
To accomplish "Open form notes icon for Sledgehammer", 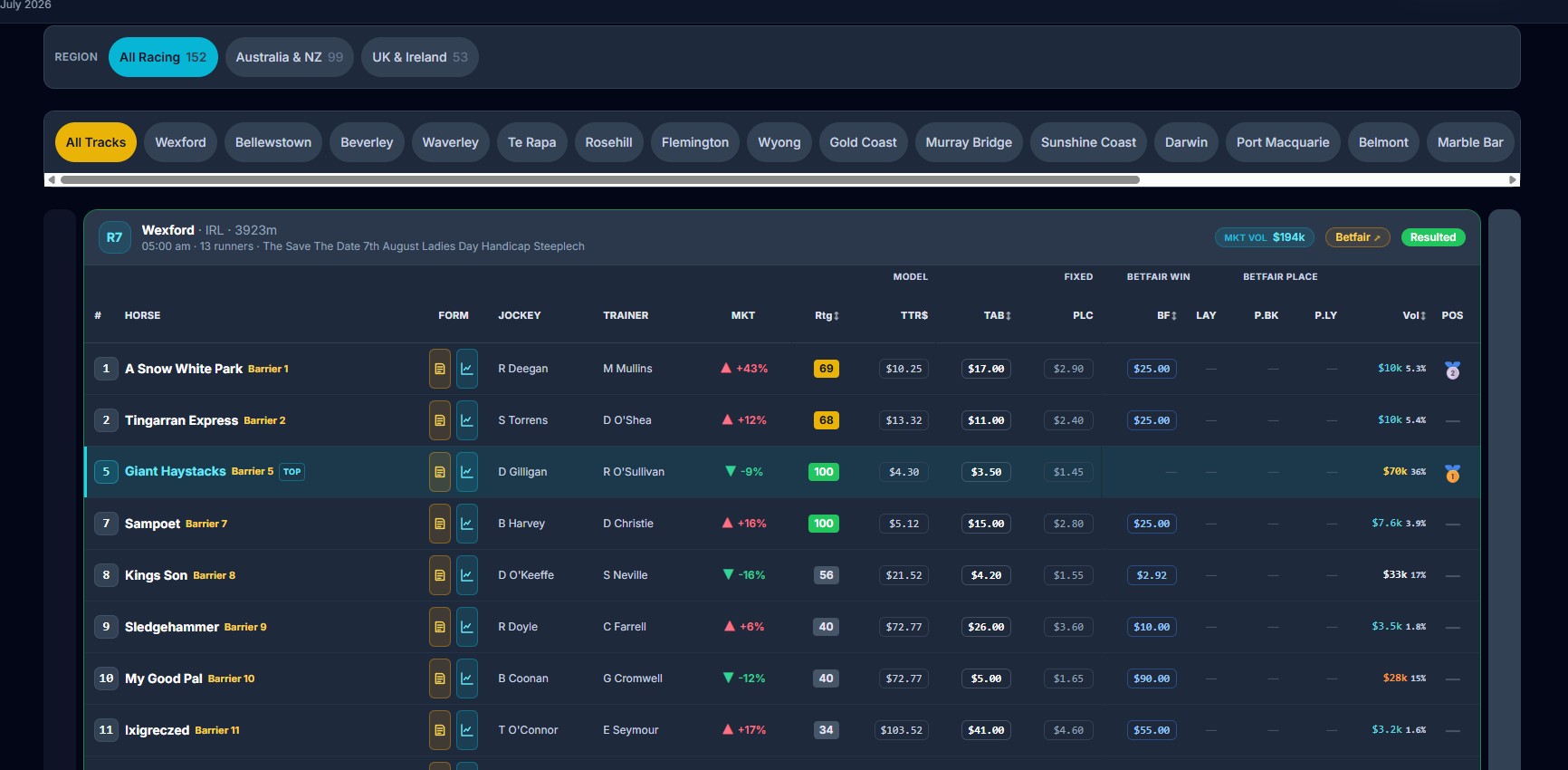I will (440, 627).
